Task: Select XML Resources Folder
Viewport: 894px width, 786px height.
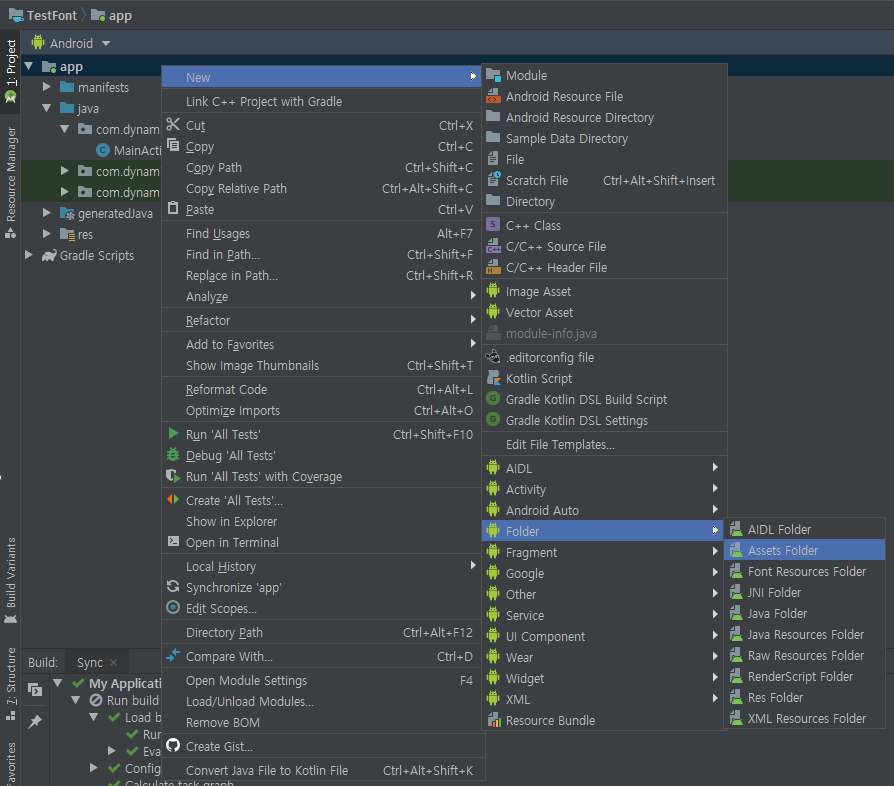Action: click(804, 718)
